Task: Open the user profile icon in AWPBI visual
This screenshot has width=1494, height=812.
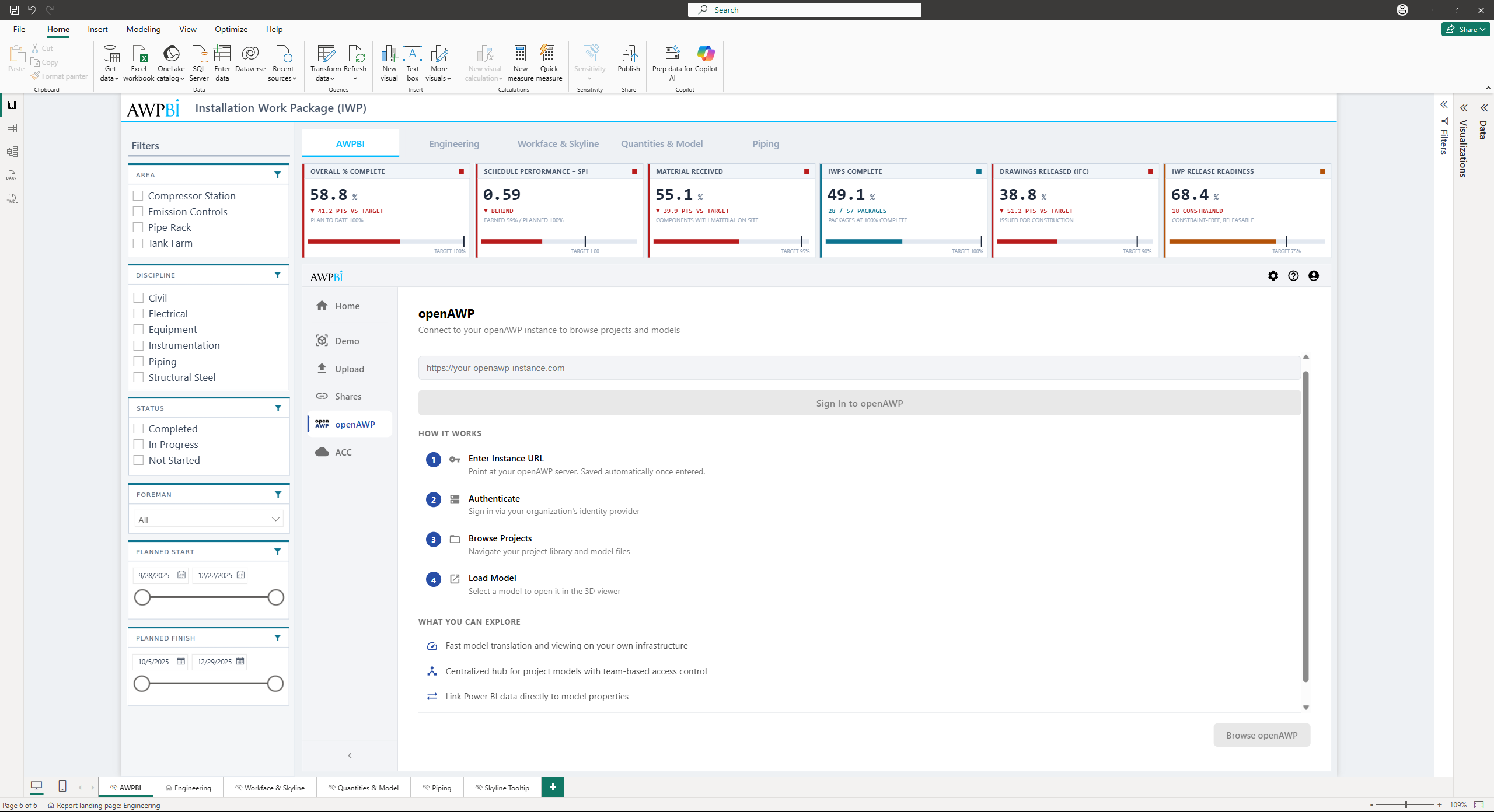Action: pyautogui.click(x=1314, y=276)
